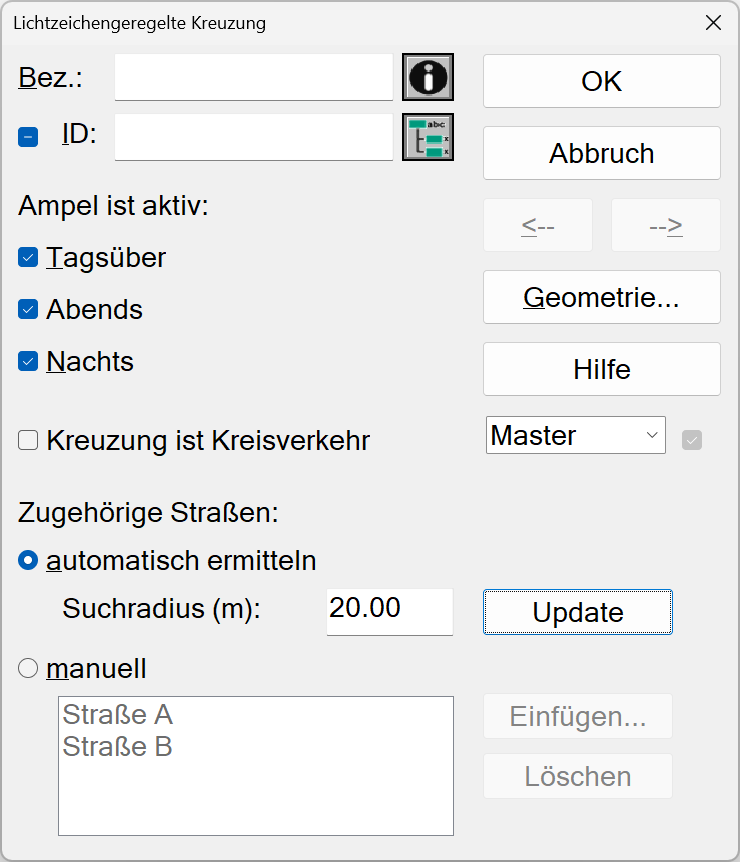
Task: Select automatisch ermitteln radio option
Action: (x=28, y=561)
